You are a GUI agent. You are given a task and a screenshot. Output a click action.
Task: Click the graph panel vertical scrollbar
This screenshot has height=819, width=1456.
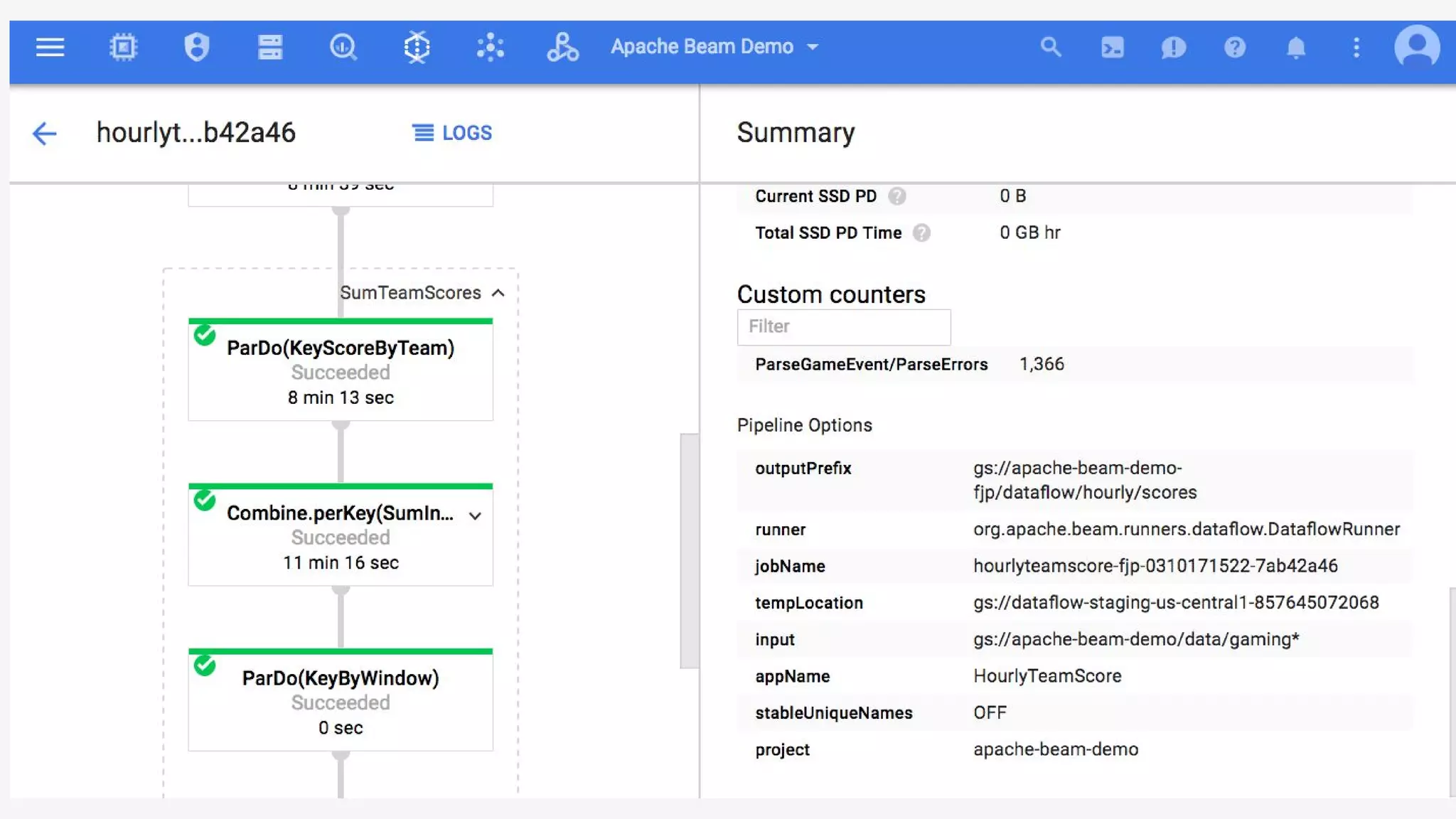(688, 551)
